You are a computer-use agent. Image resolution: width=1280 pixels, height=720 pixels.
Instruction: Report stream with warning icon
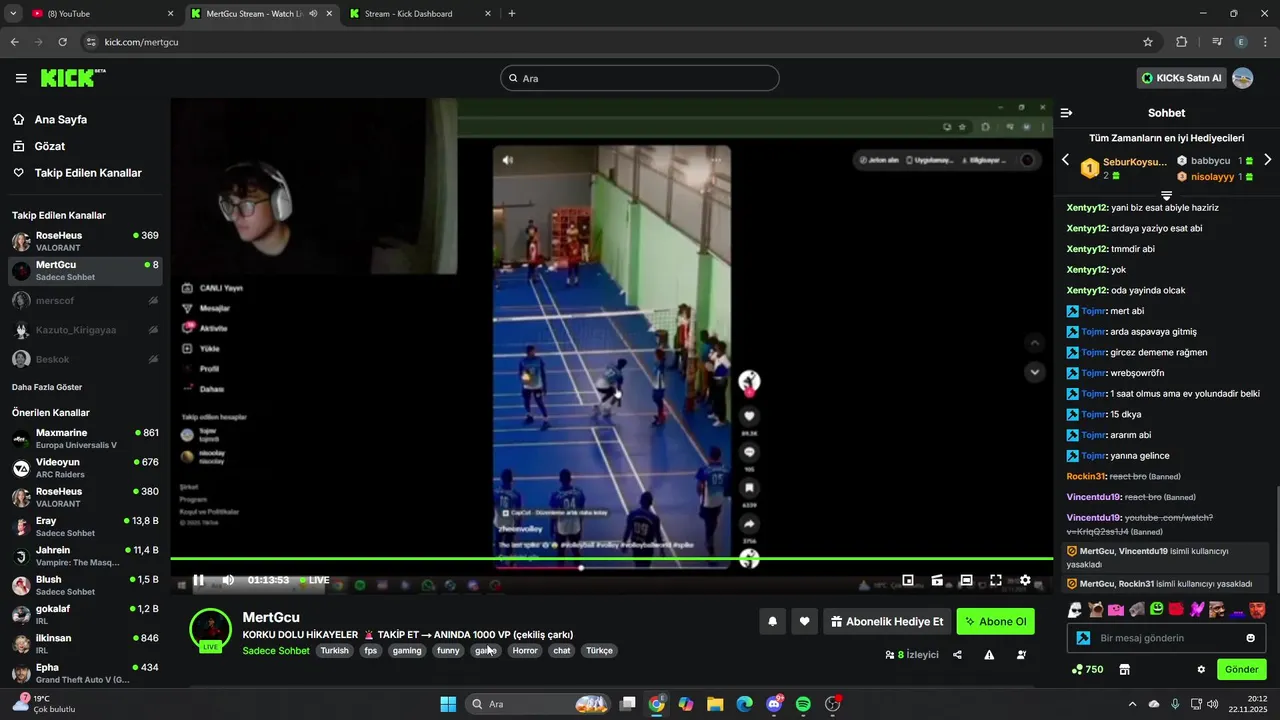[989, 655]
